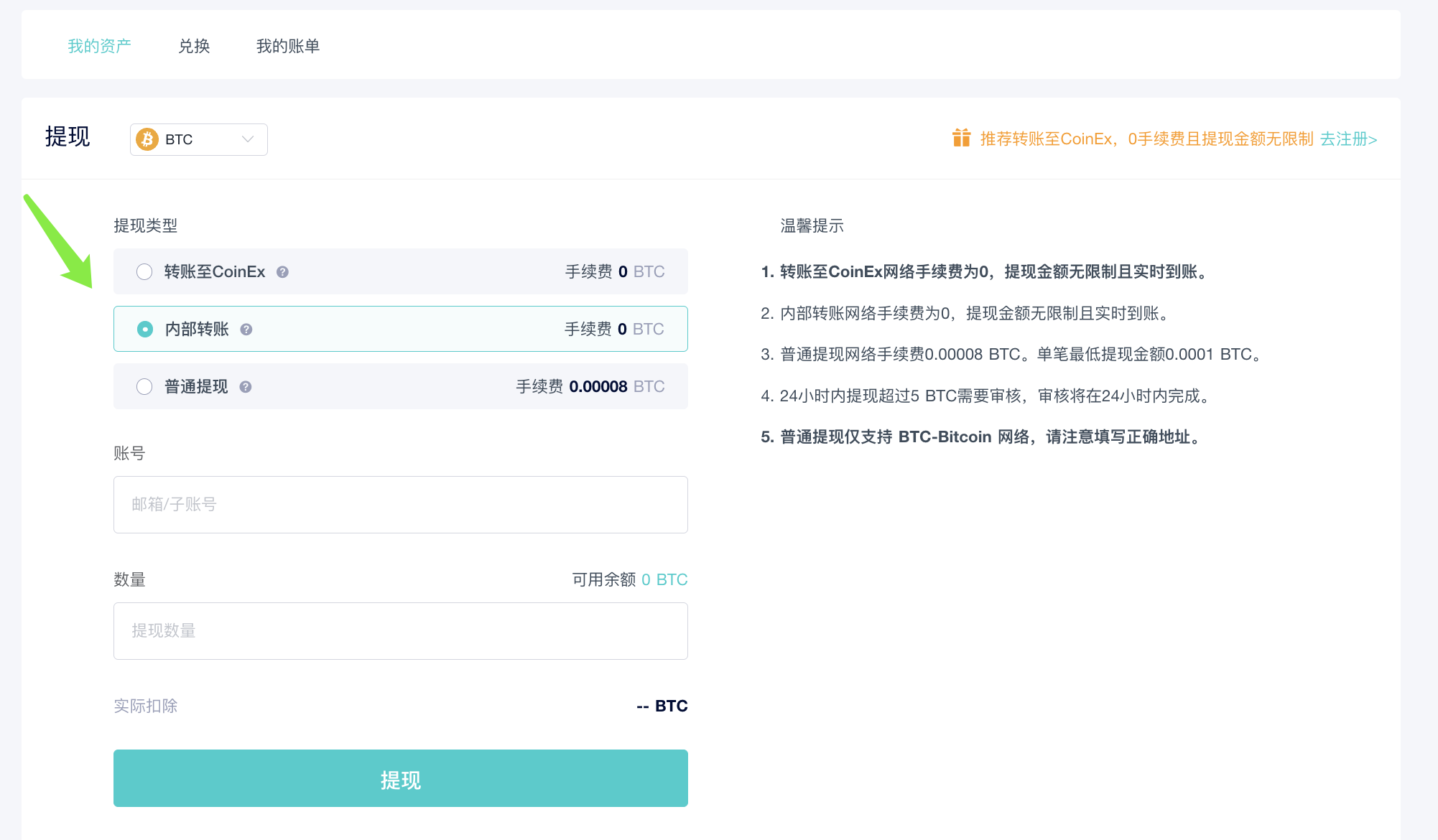The image size is (1438, 840).
Task: Click tip 2 about 内部转账网络手续费
Action: [967, 313]
